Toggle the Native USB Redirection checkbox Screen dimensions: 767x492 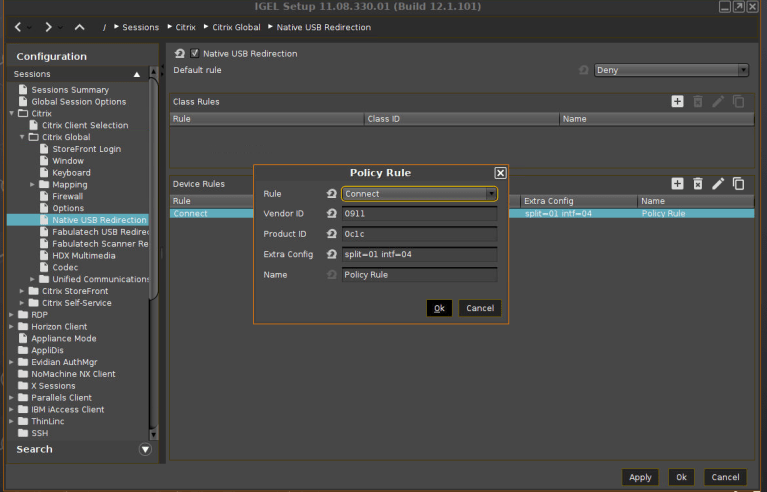tap(195, 54)
